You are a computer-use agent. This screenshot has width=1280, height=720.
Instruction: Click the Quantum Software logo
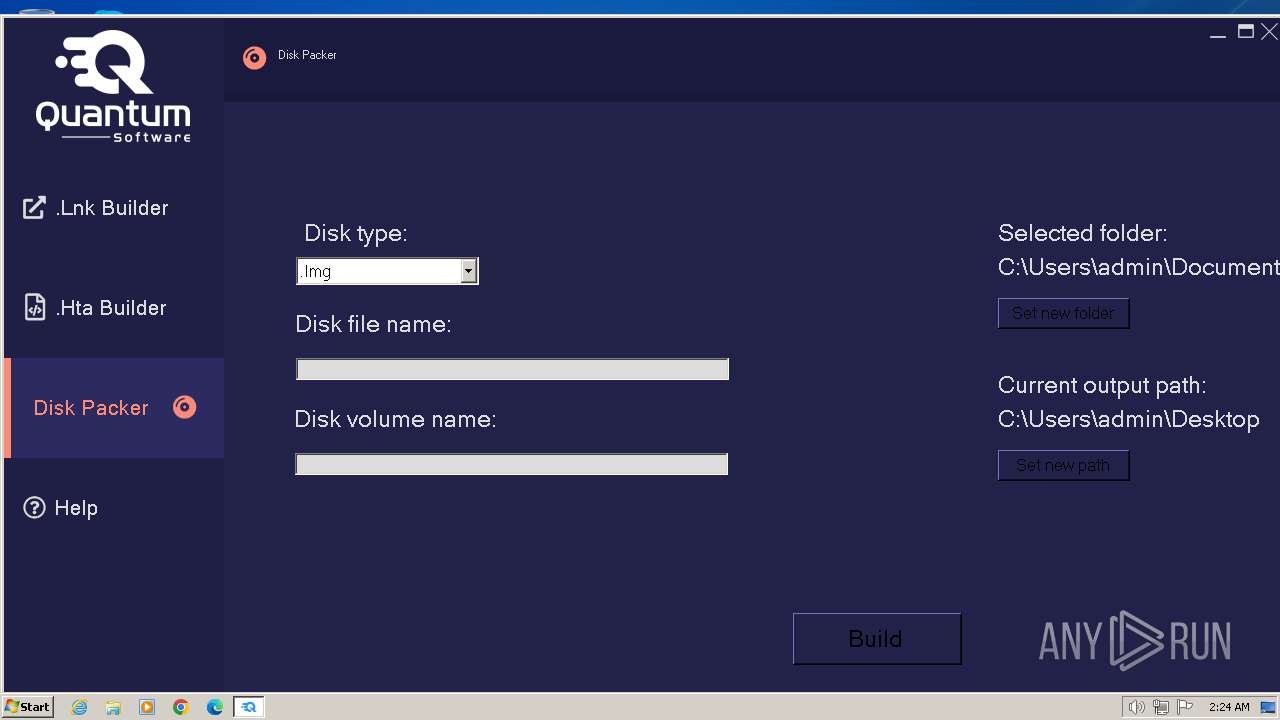pyautogui.click(x=113, y=86)
